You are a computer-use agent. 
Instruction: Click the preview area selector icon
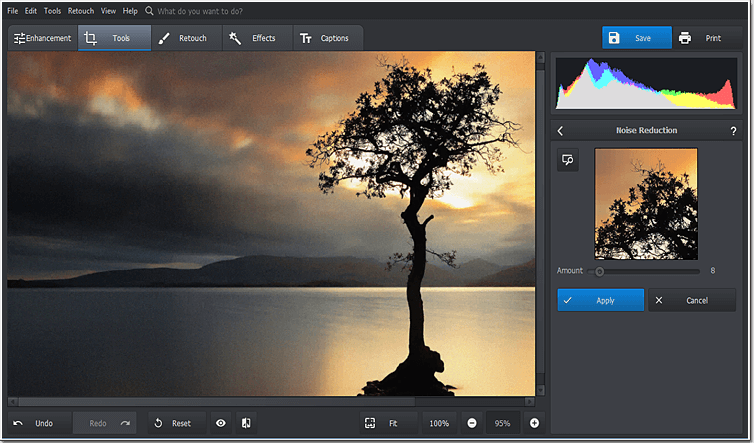[568, 160]
